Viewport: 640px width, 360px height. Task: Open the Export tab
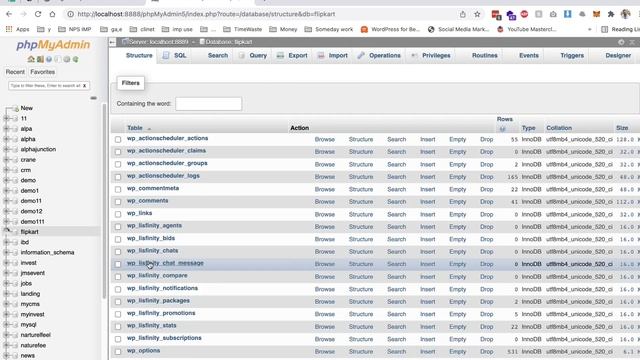(292, 56)
